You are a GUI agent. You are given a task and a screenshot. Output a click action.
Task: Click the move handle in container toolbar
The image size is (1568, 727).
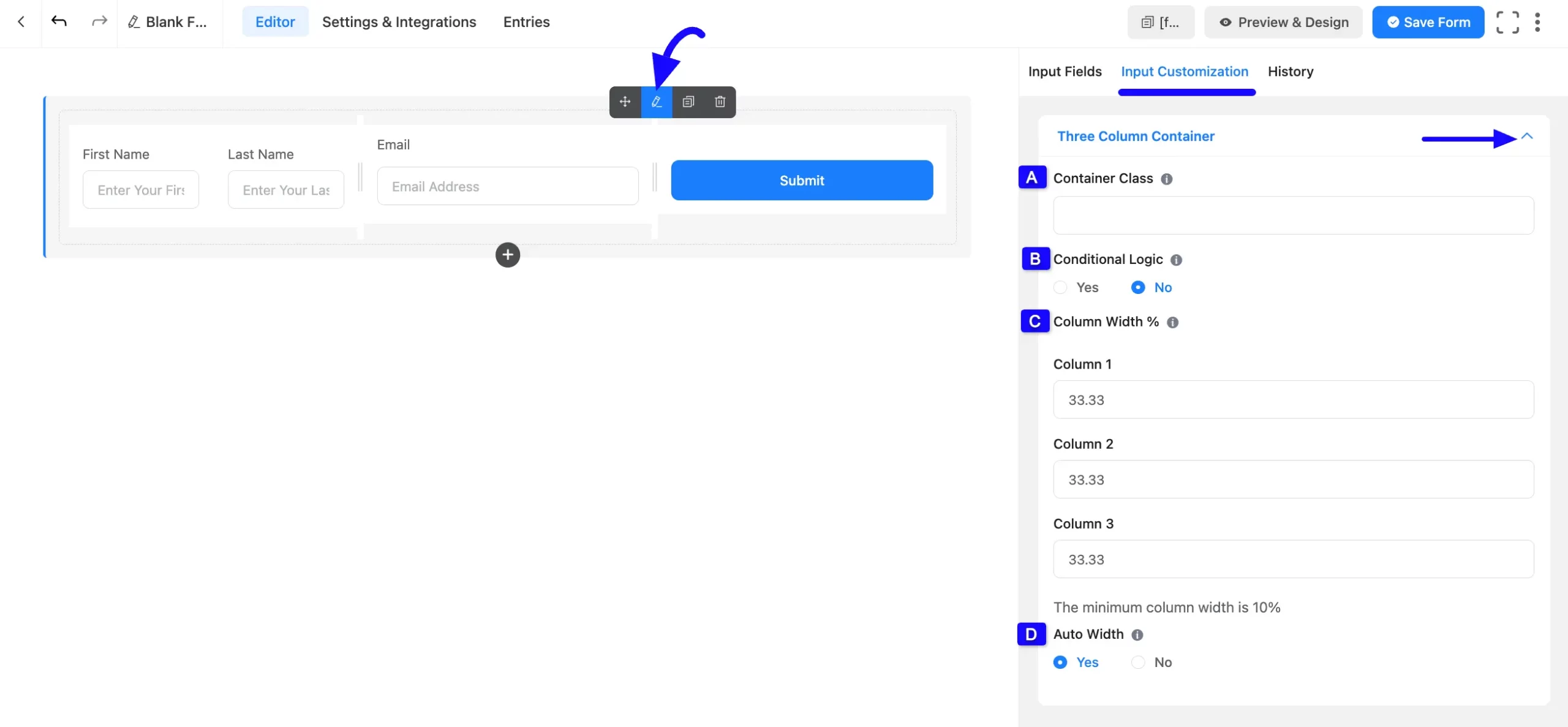click(x=625, y=102)
